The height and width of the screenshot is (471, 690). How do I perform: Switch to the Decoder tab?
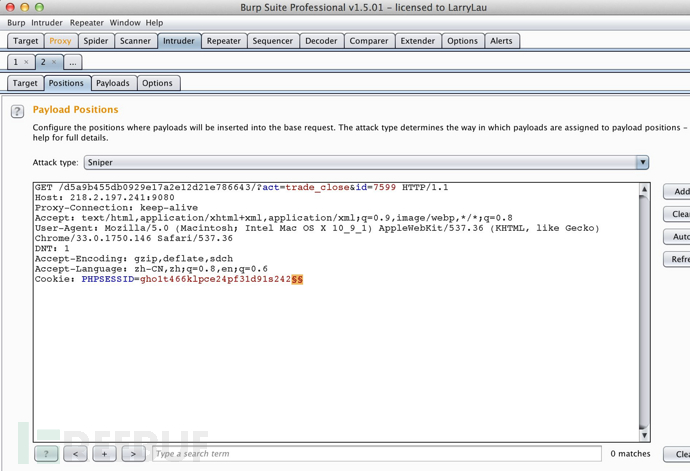click(321, 41)
